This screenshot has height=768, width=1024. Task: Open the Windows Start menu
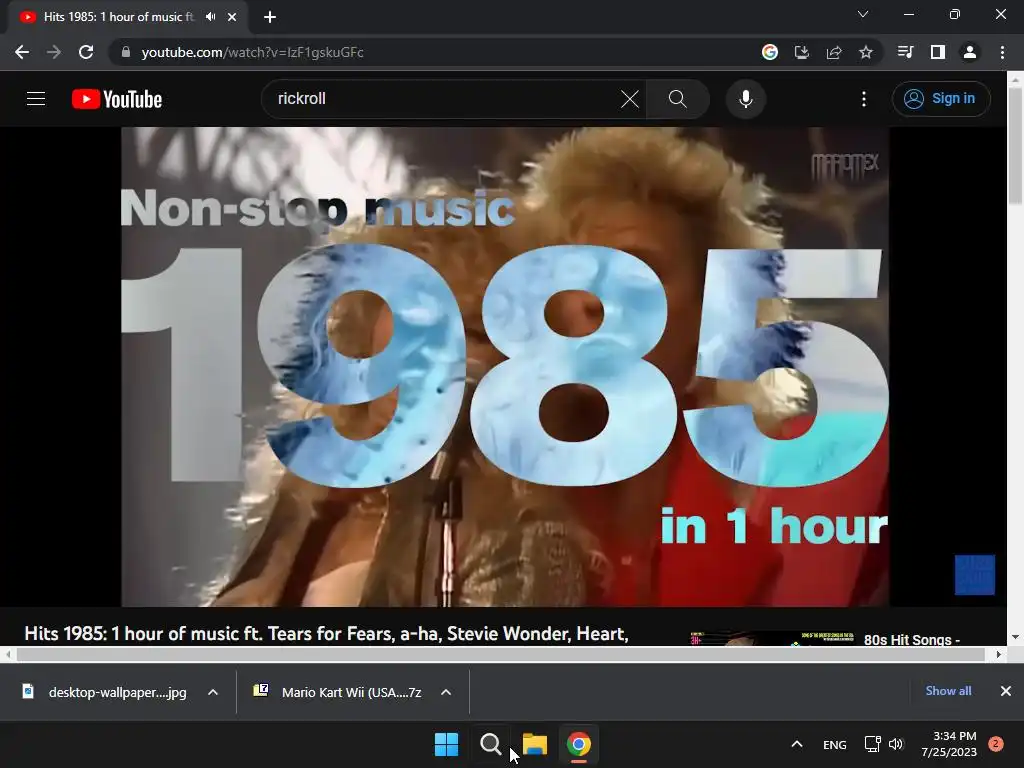point(447,744)
